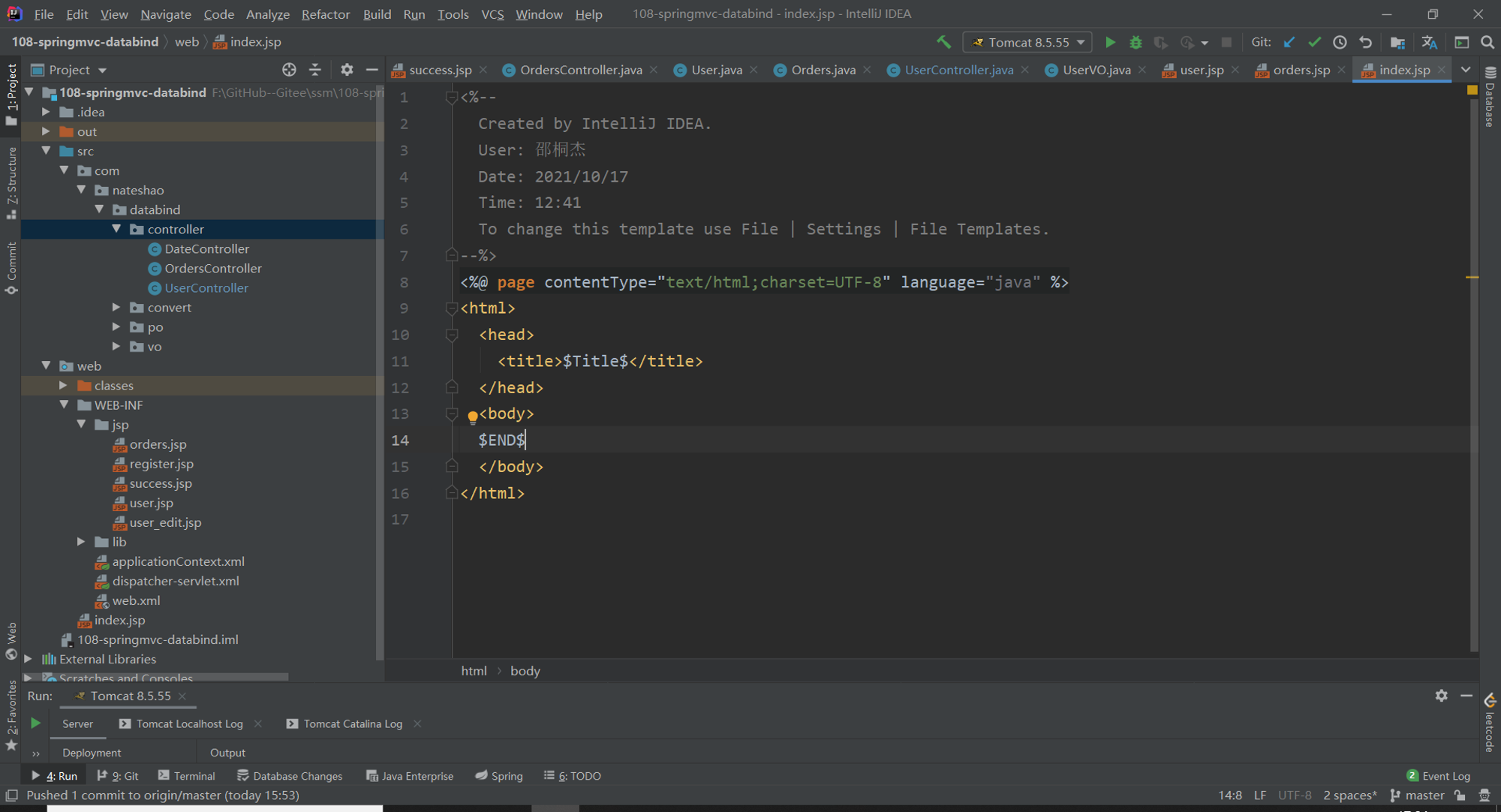
Task: Click the Git Rollback icon
Action: [1365, 42]
